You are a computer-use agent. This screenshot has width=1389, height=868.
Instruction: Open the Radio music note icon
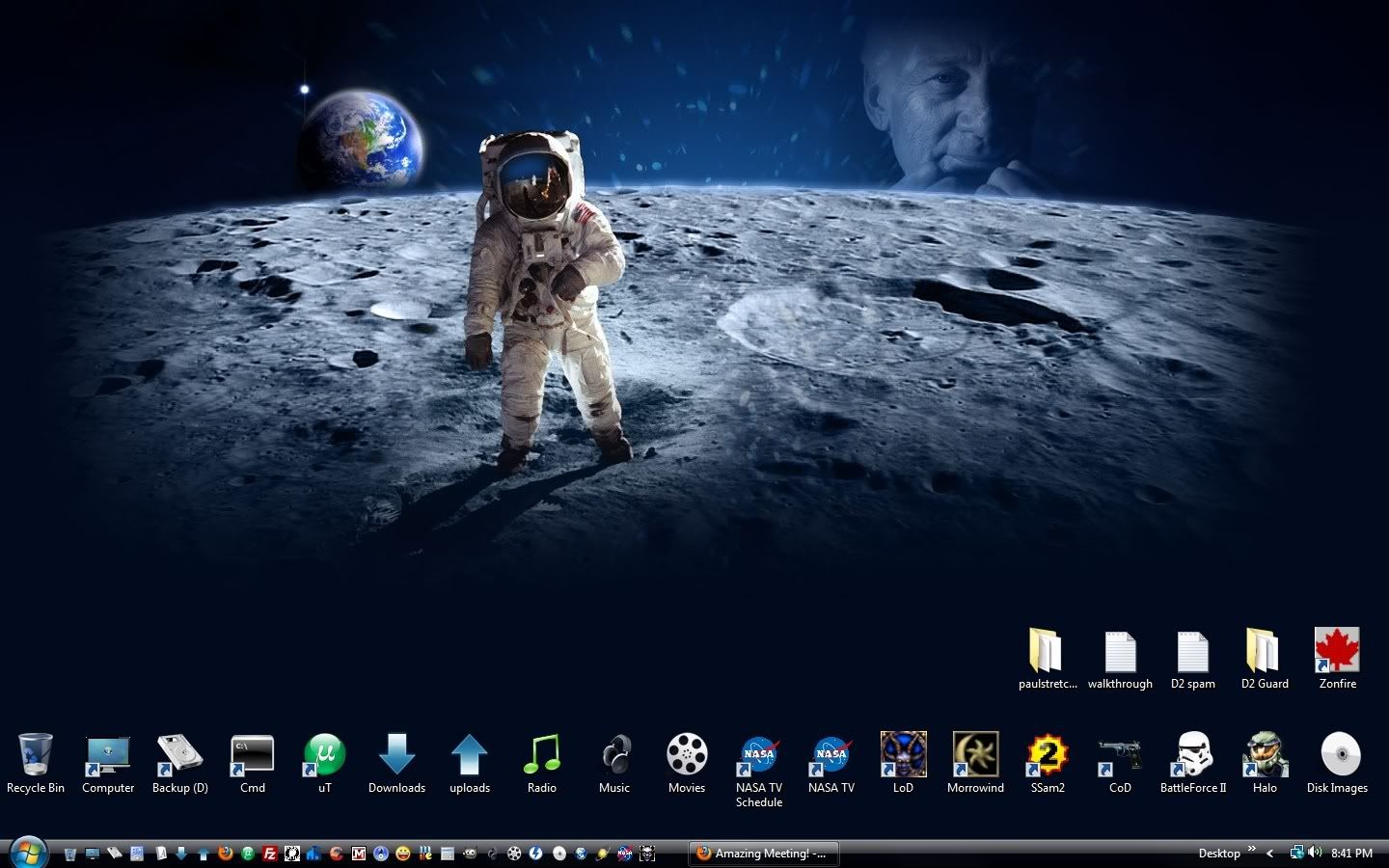(541, 755)
